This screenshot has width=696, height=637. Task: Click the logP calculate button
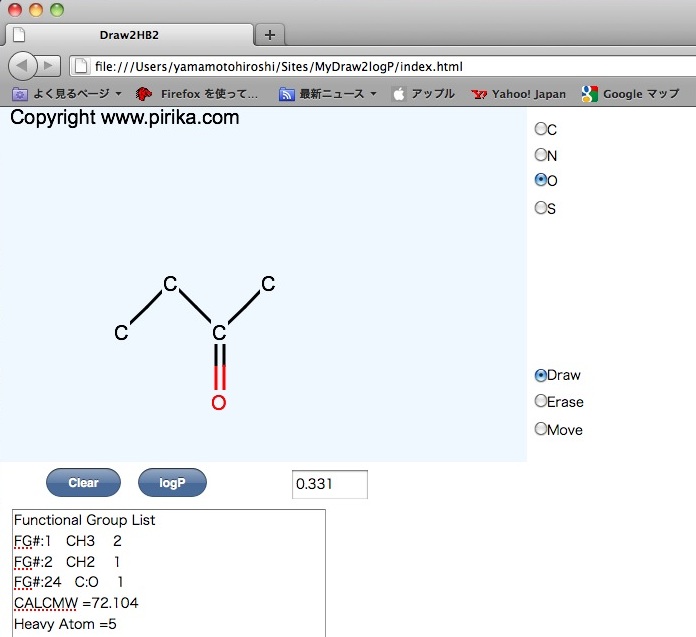click(x=172, y=483)
